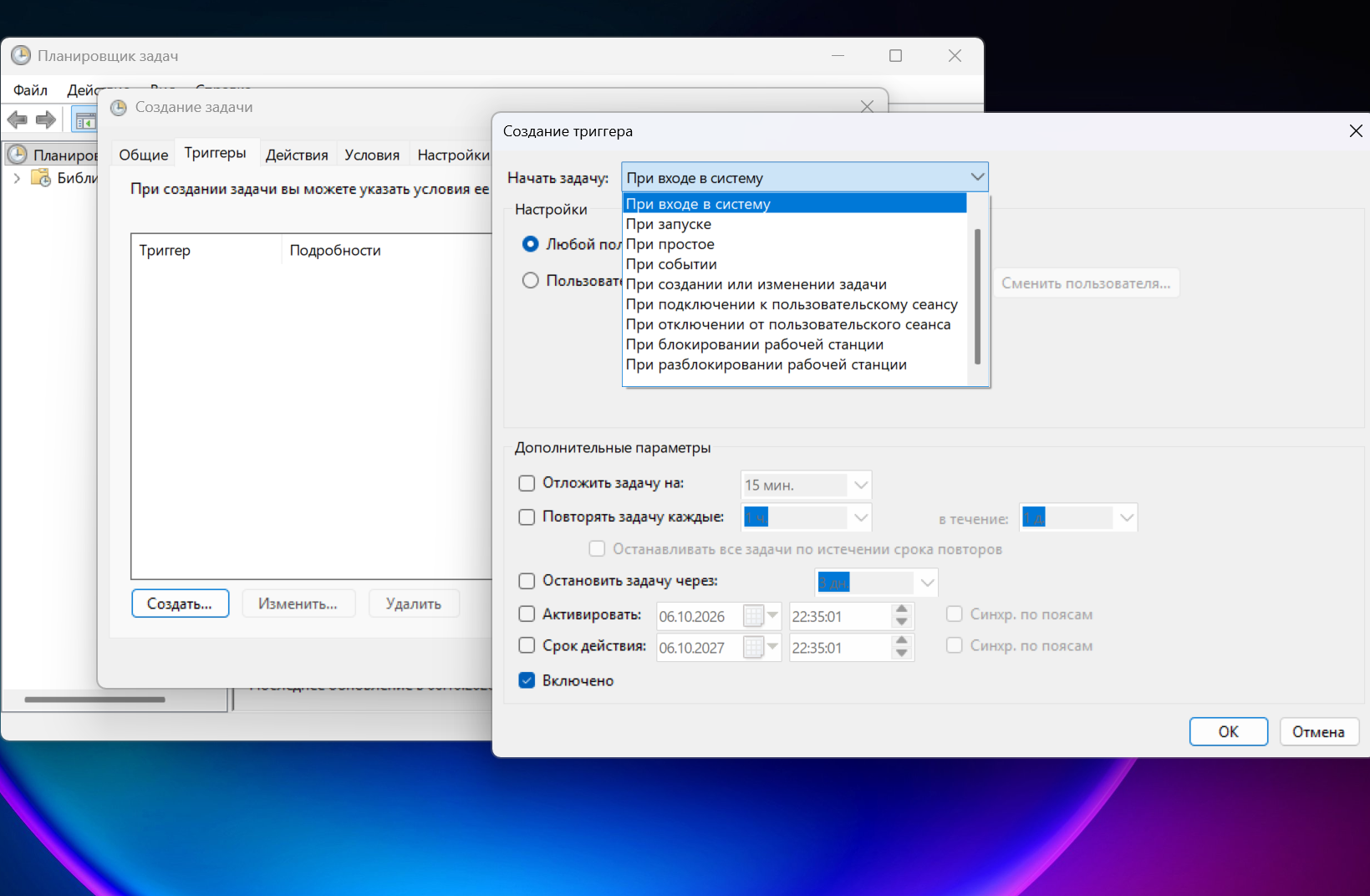Open calendar picker for Срок действия date
The image size is (1370, 896).
pos(762,648)
